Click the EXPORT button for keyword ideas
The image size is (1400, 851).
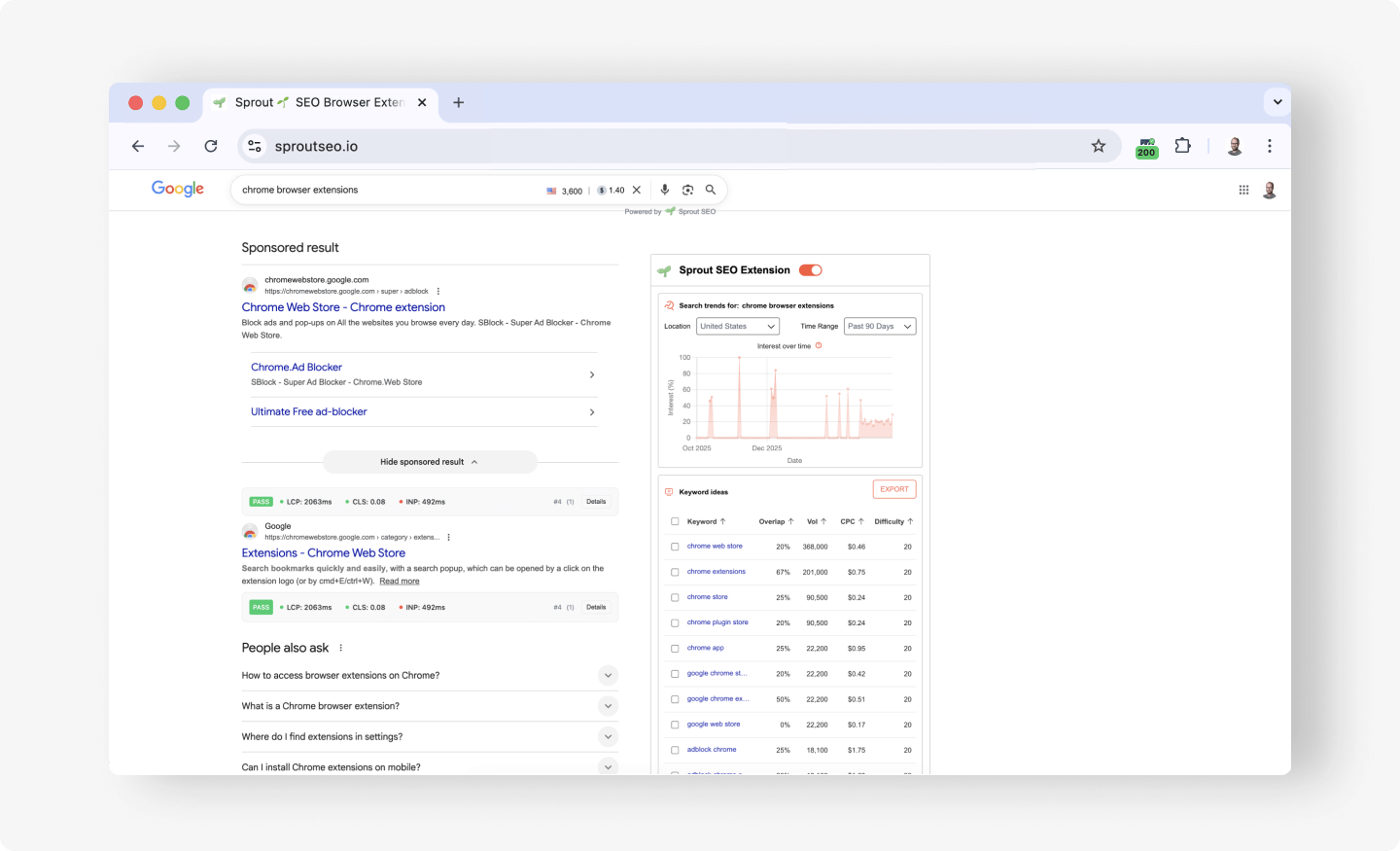[x=894, y=489]
